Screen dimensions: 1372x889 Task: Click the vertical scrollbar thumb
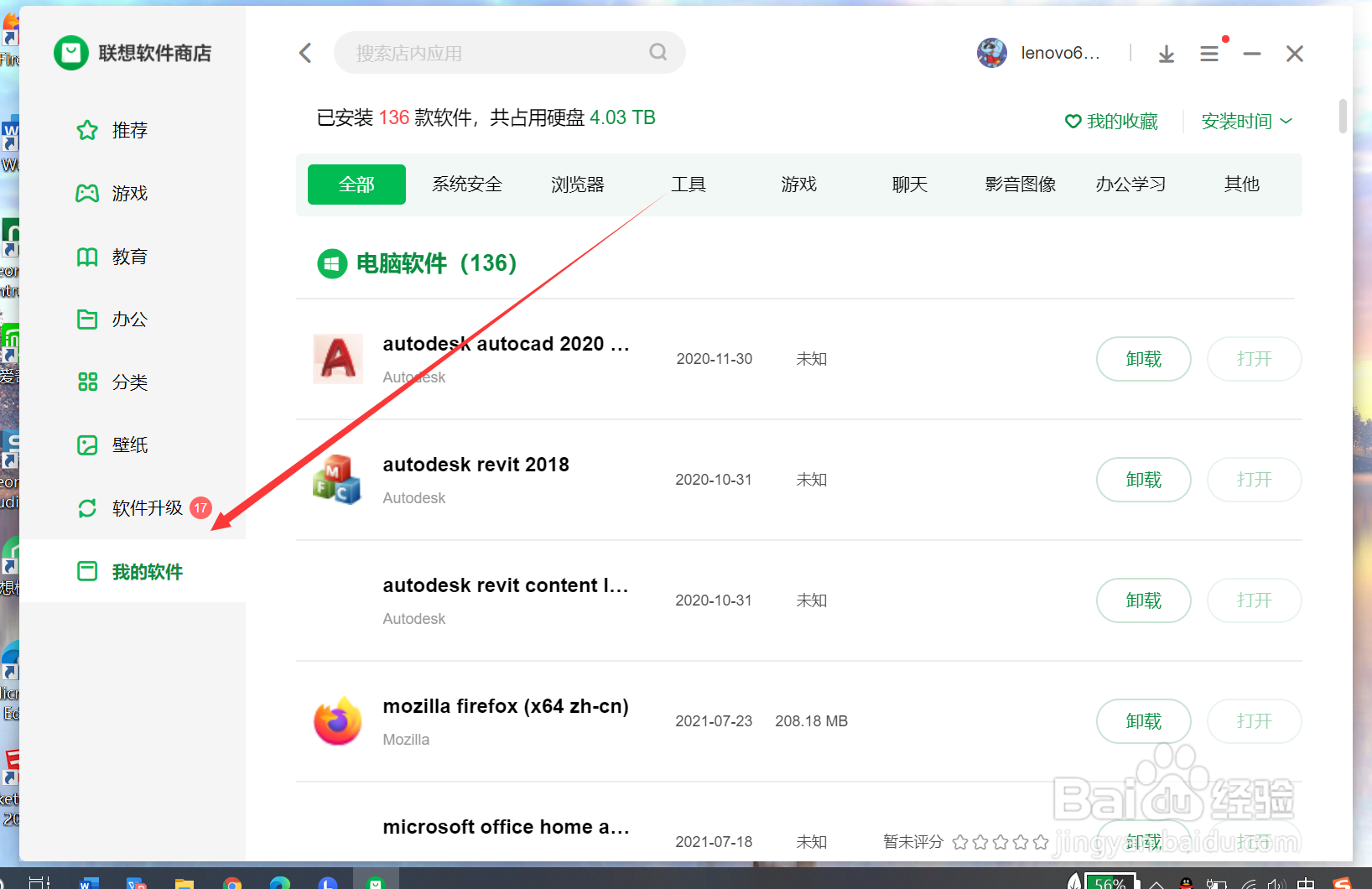click(1343, 117)
